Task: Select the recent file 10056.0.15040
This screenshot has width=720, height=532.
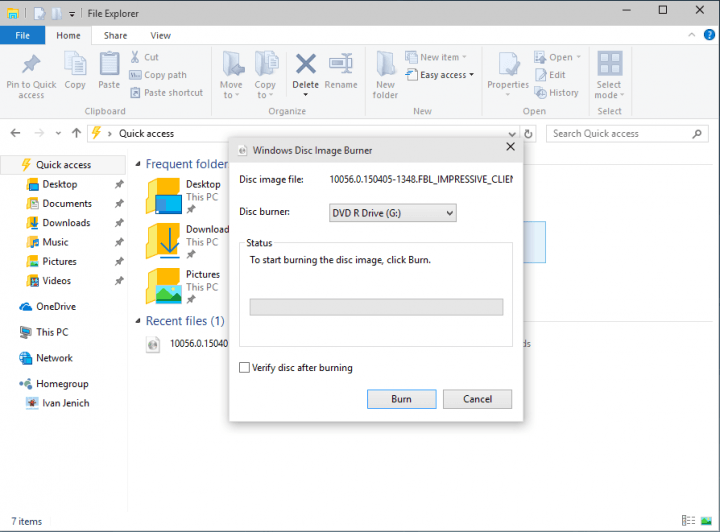Action: click(x=187, y=344)
